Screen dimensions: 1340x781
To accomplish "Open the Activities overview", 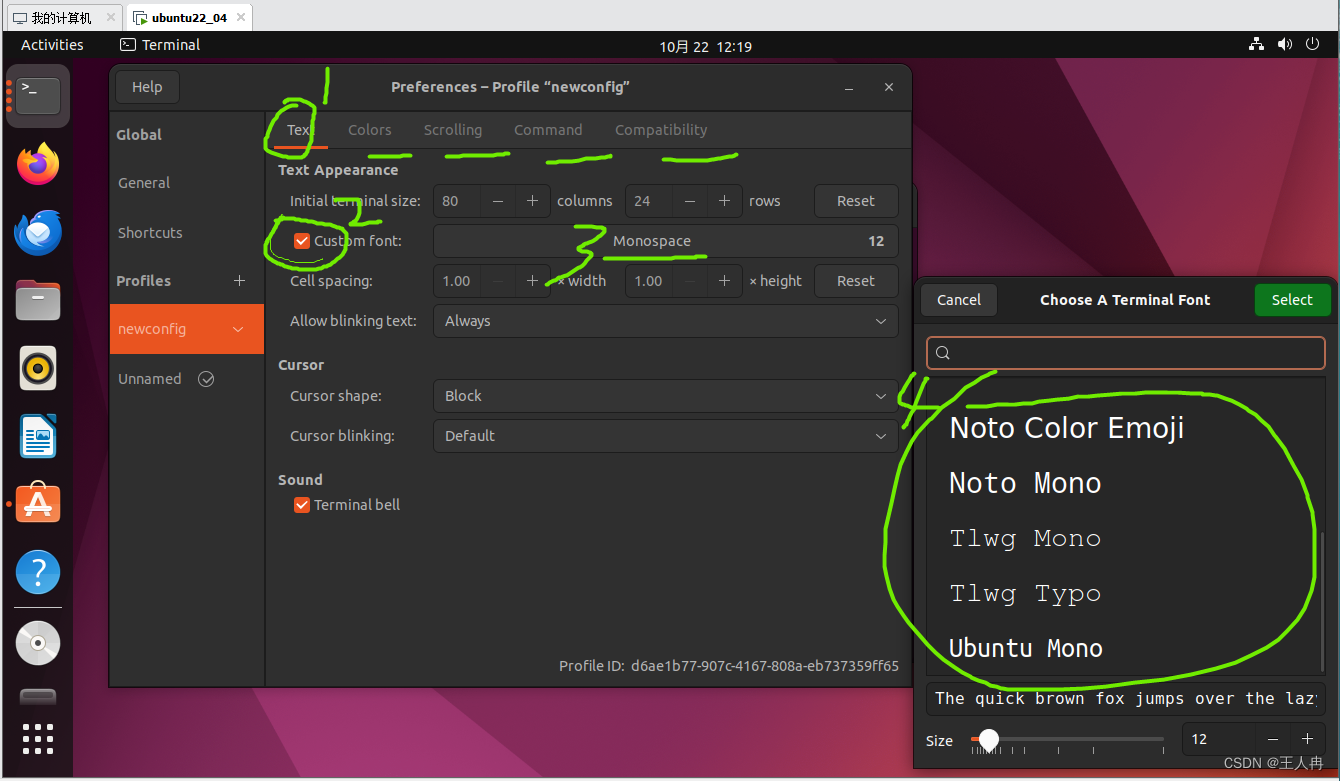I will click(x=52, y=45).
